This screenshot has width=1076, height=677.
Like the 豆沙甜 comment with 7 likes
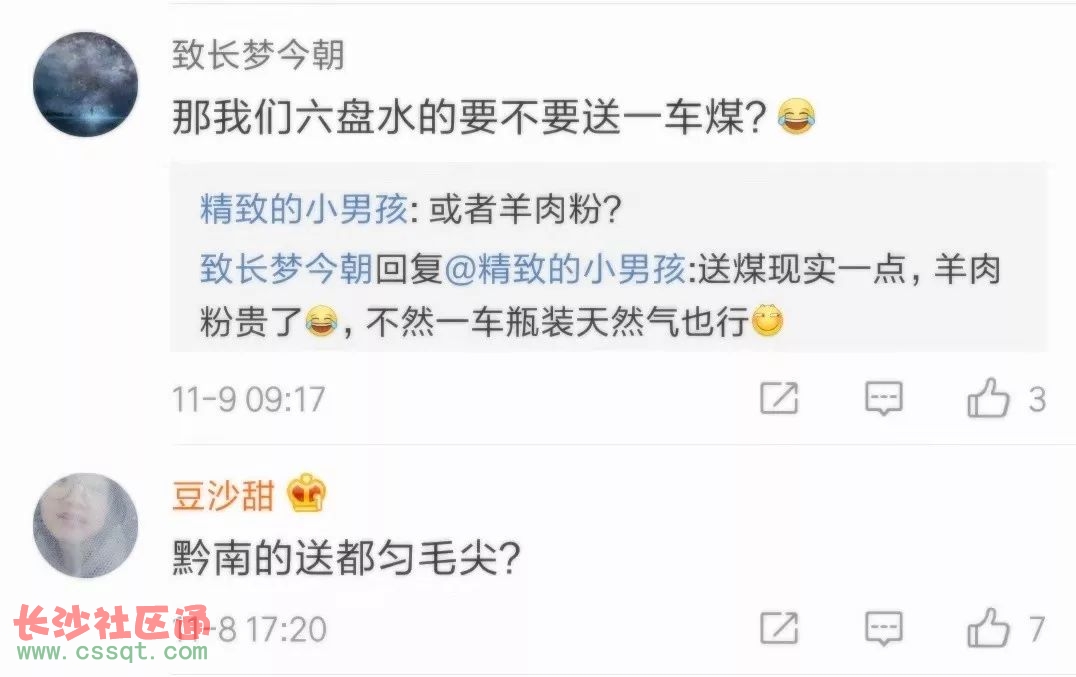coord(988,628)
